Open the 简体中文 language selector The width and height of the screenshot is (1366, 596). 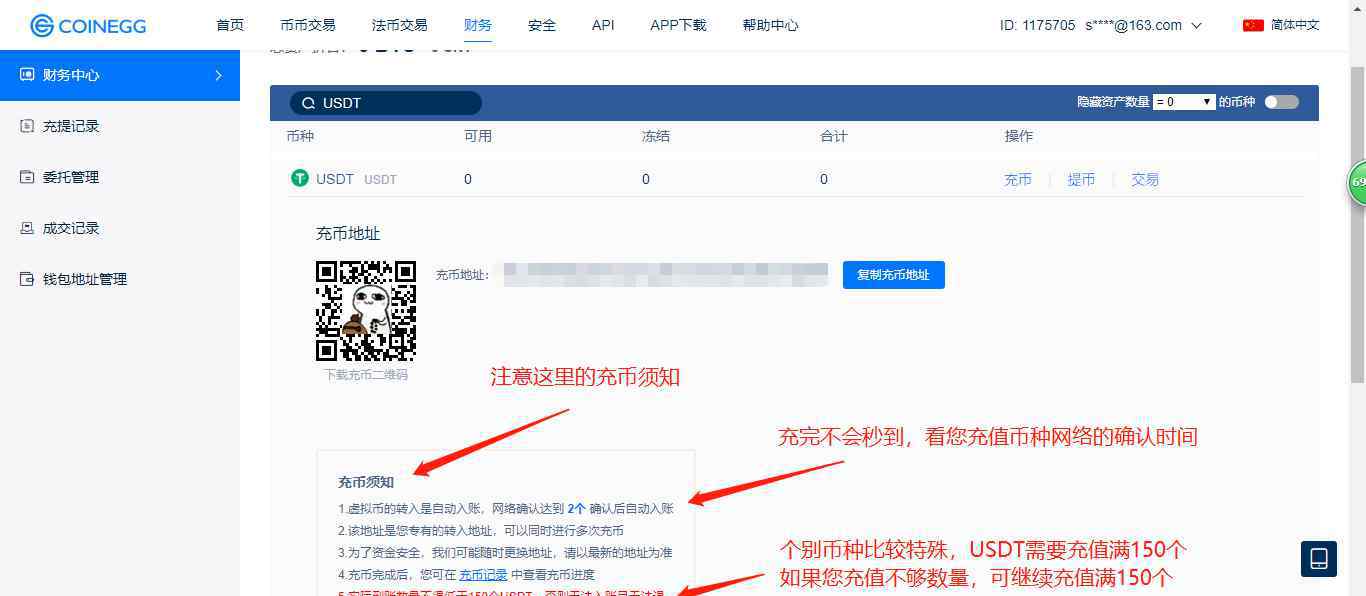pyautogui.click(x=1295, y=25)
